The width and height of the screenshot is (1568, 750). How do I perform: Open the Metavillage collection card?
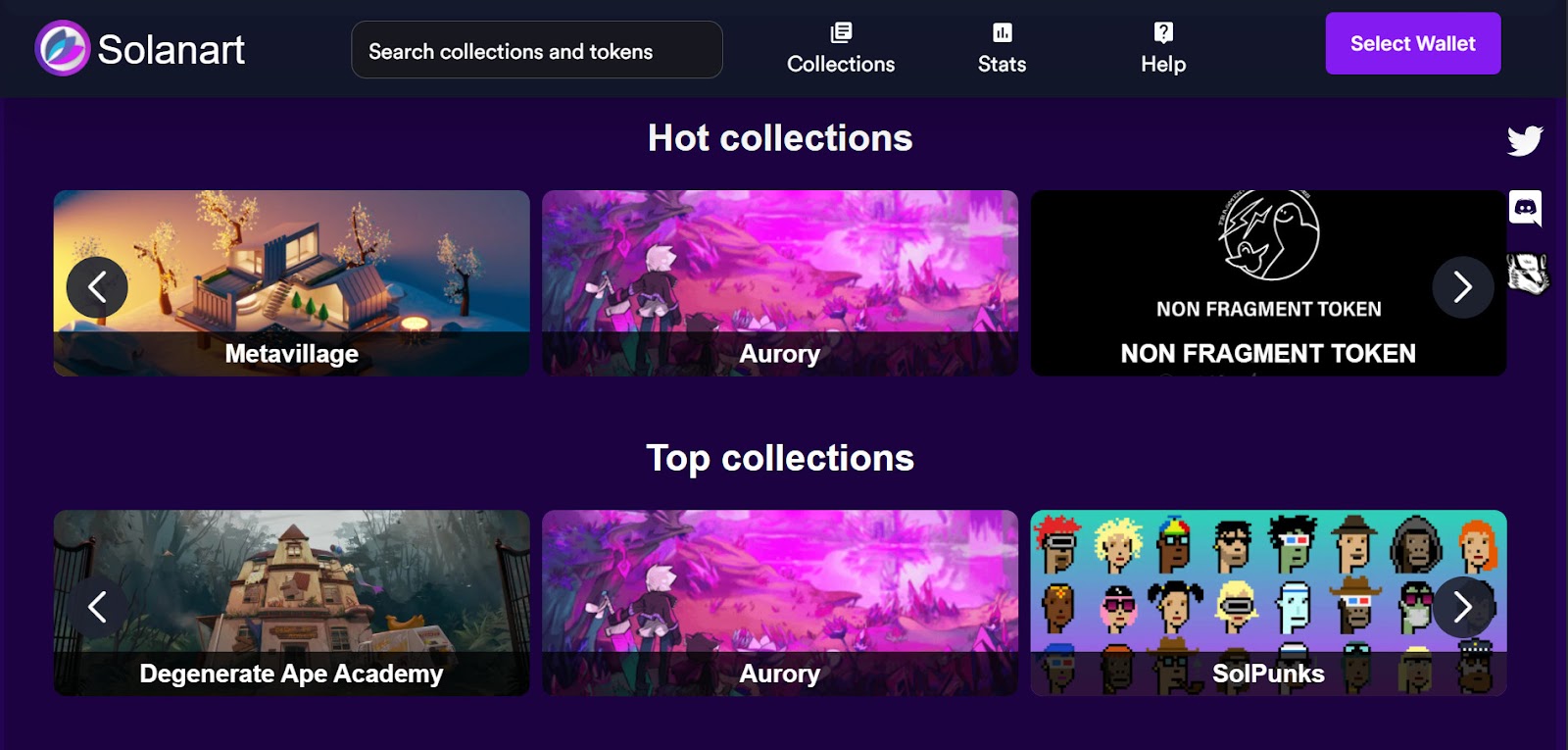click(292, 283)
